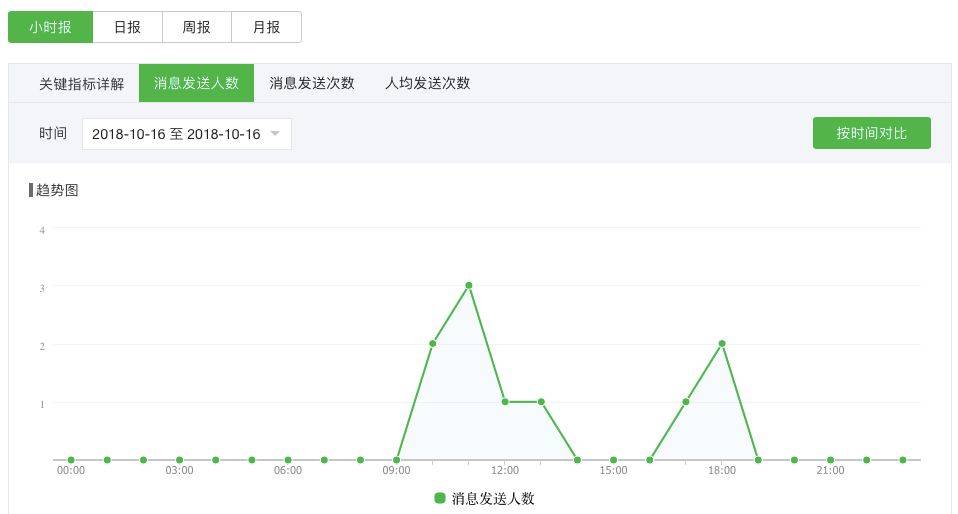This screenshot has width=958, height=514.
Task: Switch to 月报 monthly report
Action: [266, 28]
